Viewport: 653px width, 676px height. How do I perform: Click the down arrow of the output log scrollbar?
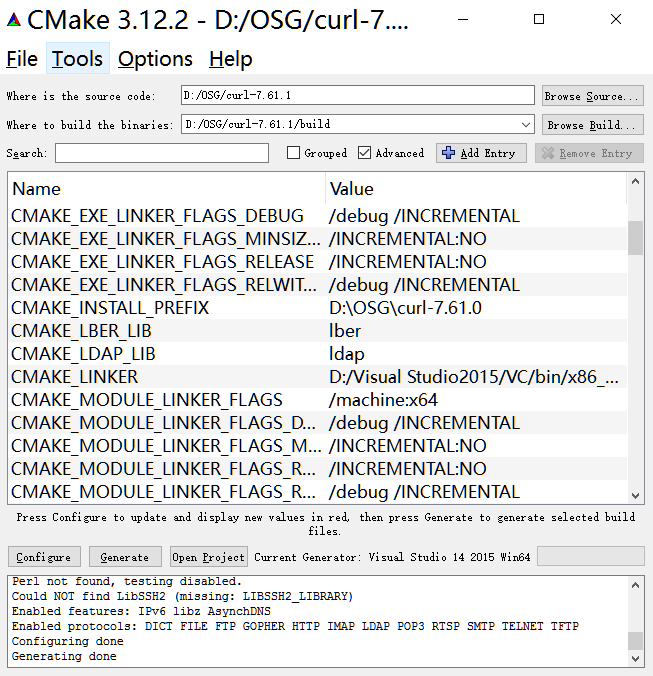pyautogui.click(x=635, y=658)
